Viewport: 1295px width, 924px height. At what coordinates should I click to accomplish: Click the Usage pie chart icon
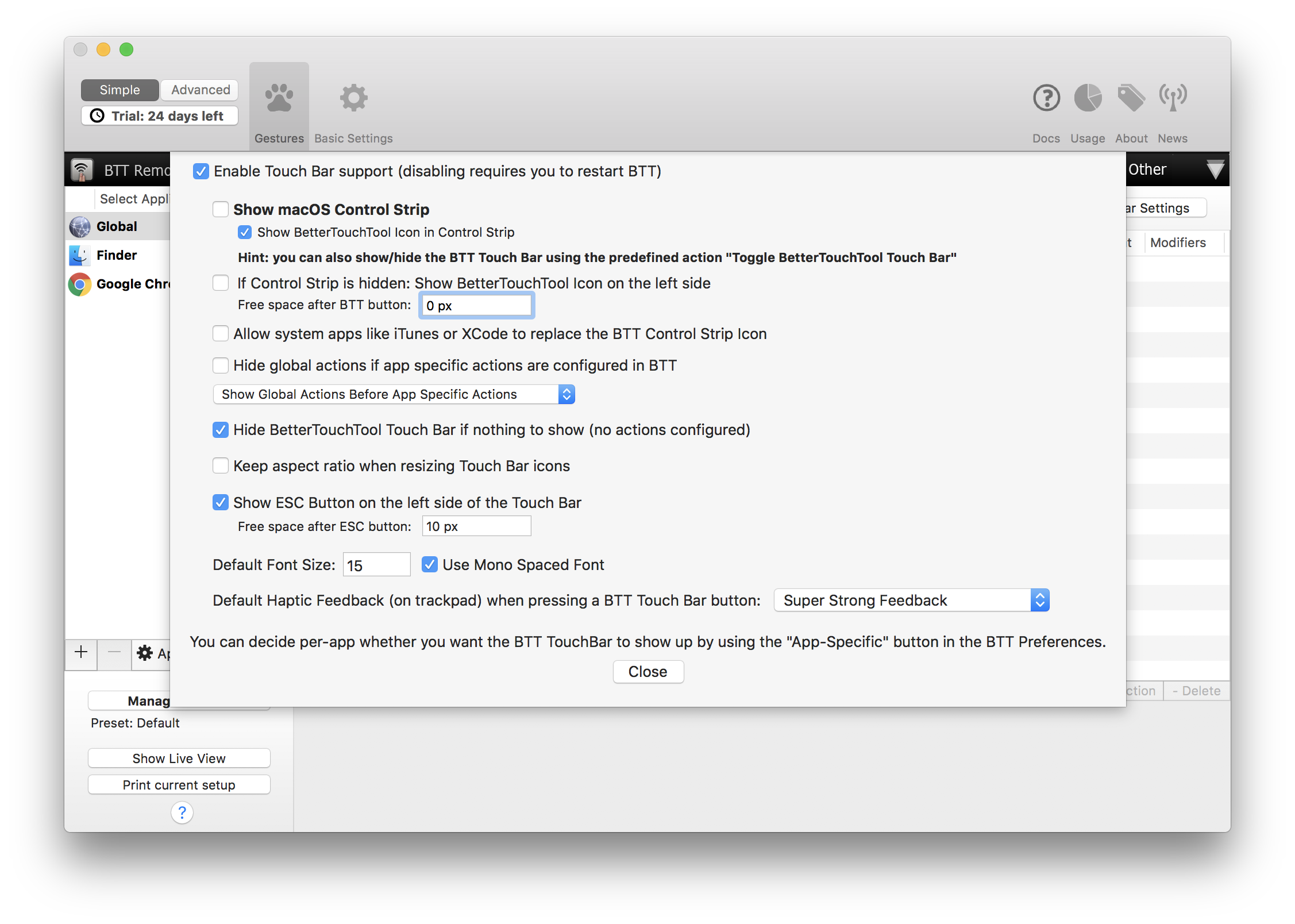click(x=1088, y=96)
